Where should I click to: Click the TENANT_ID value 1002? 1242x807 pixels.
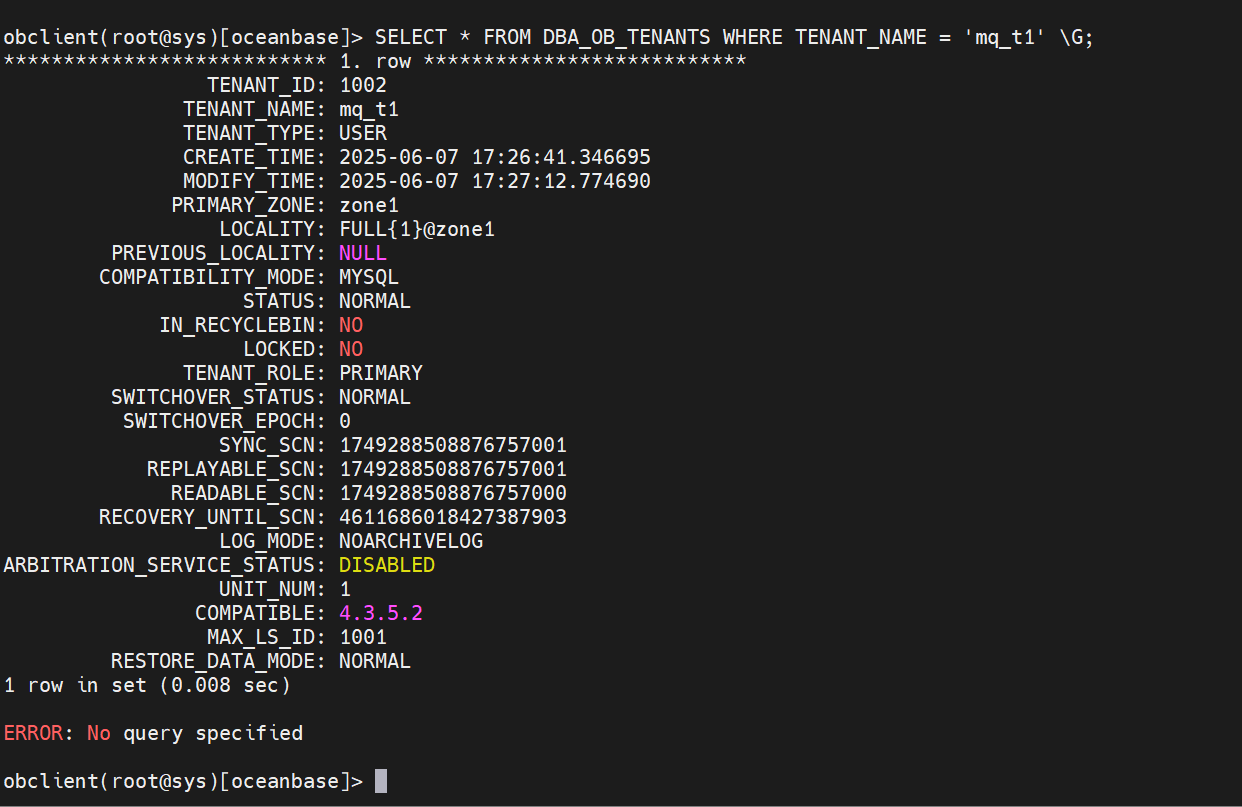tap(363, 85)
